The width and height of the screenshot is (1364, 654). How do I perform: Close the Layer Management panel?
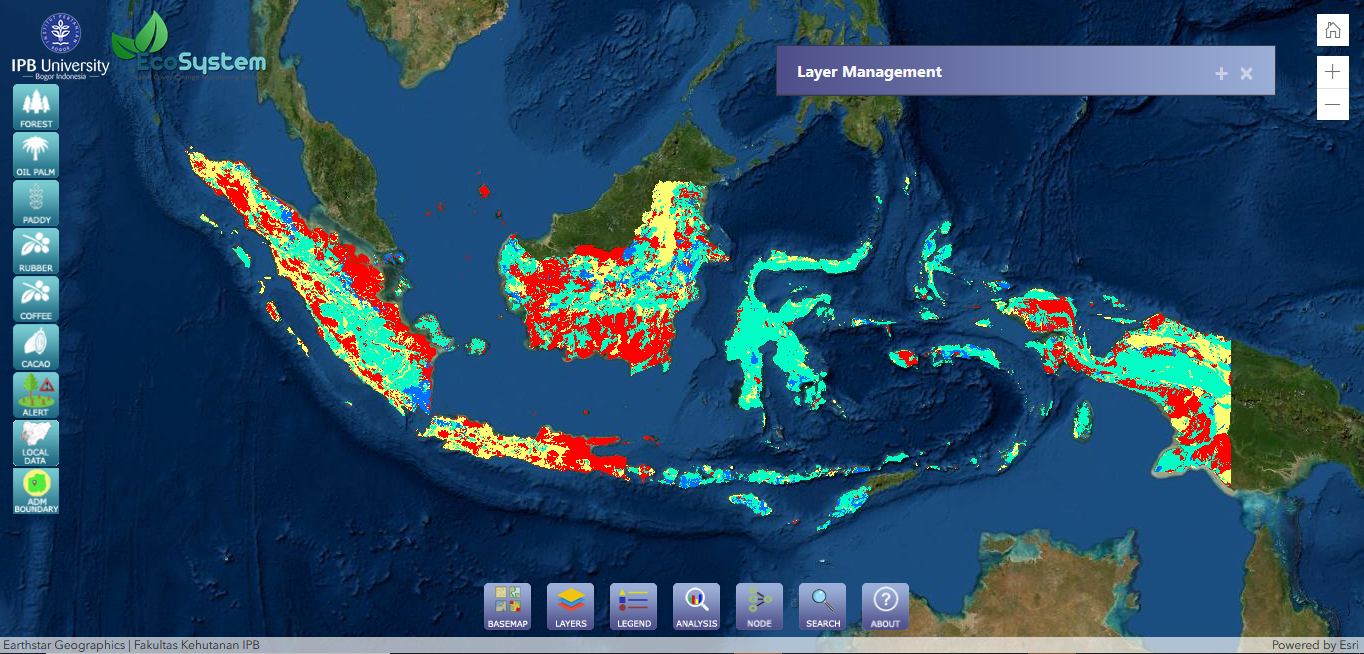coord(1246,73)
